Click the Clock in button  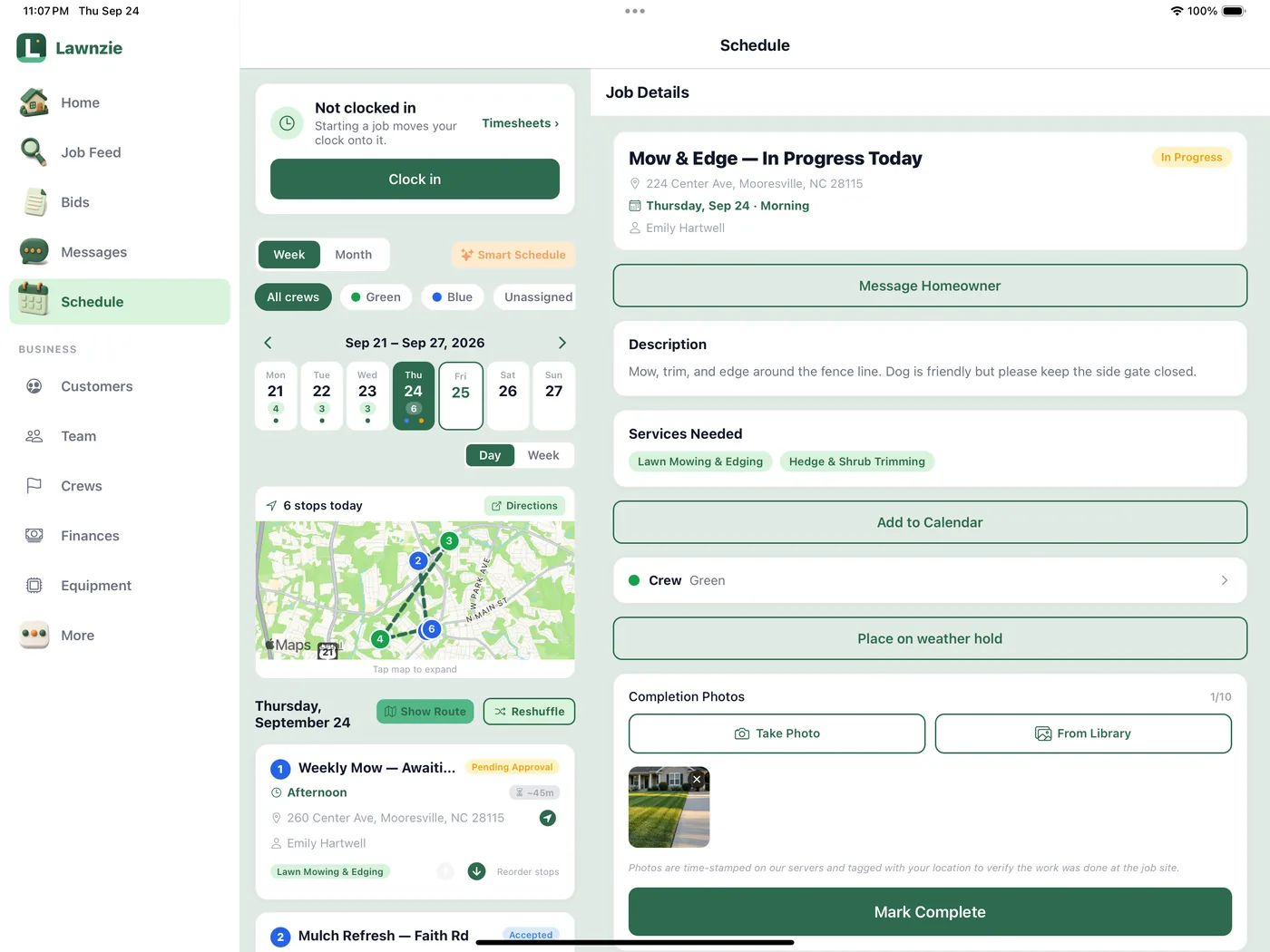(415, 180)
